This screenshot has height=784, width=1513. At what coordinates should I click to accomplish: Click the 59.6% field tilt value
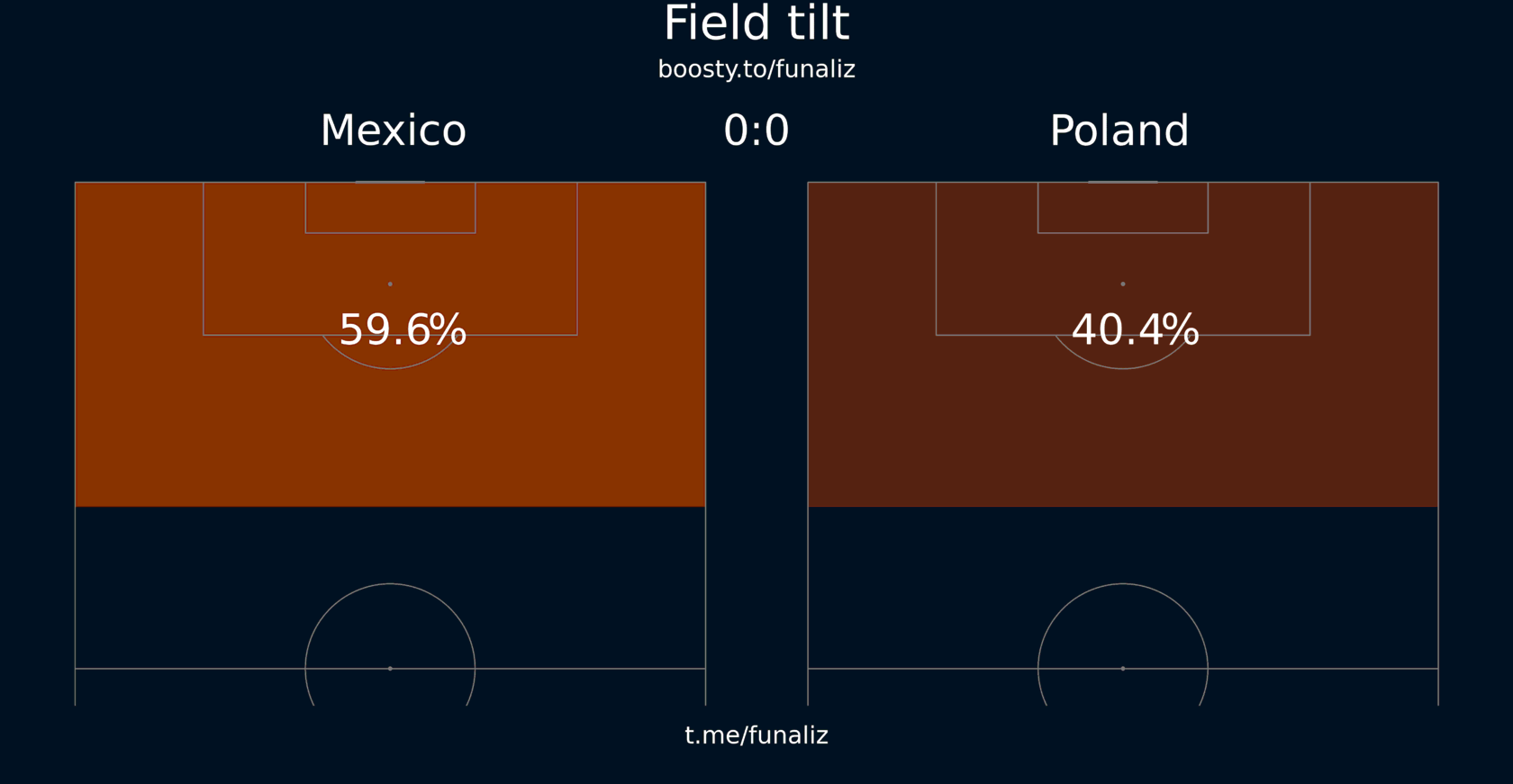(403, 330)
